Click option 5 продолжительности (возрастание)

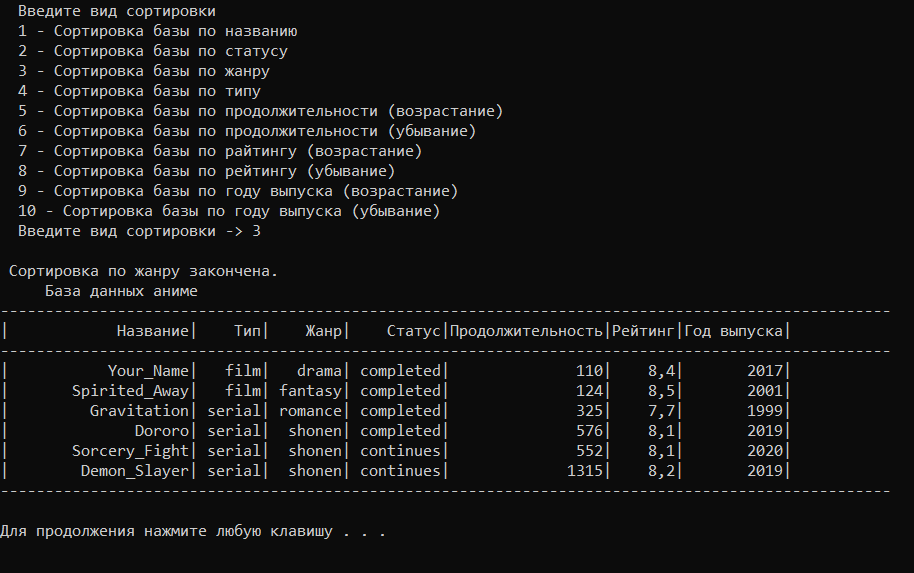(x=261, y=111)
